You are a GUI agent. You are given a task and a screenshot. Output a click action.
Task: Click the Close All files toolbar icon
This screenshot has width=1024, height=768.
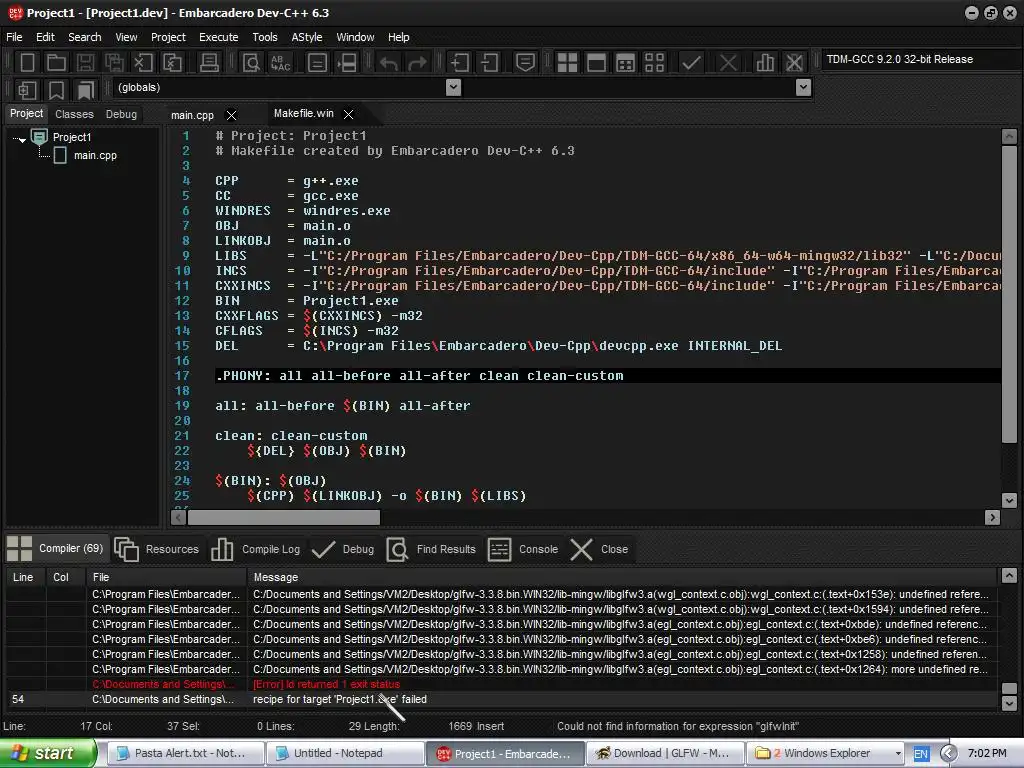coord(172,63)
